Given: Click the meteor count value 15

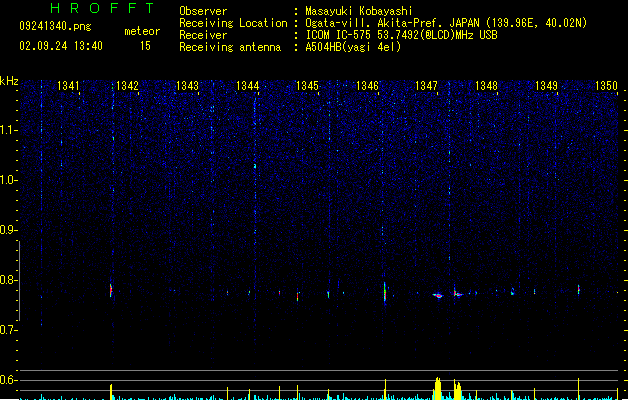Looking at the screenshot, I should point(145,46).
